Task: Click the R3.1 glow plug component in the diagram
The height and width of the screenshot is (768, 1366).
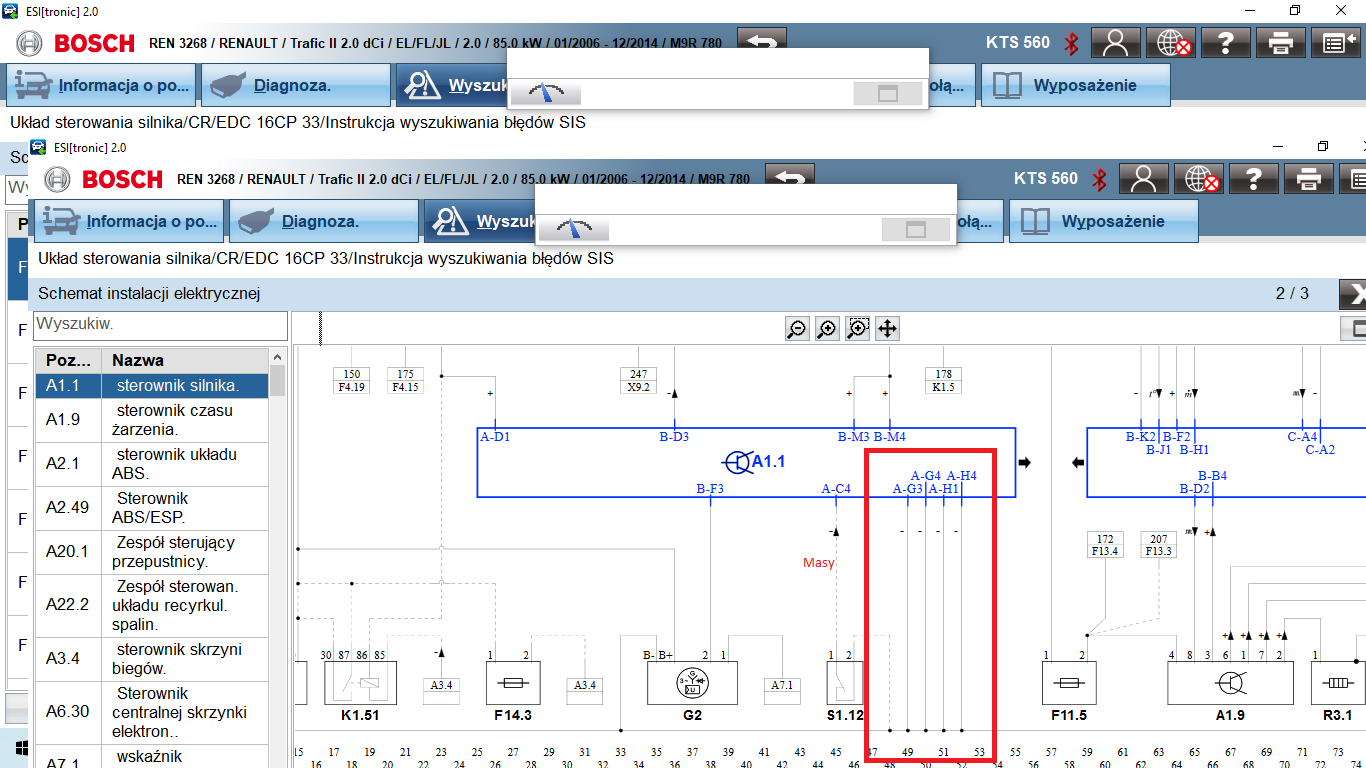Action: (1338, 682)
